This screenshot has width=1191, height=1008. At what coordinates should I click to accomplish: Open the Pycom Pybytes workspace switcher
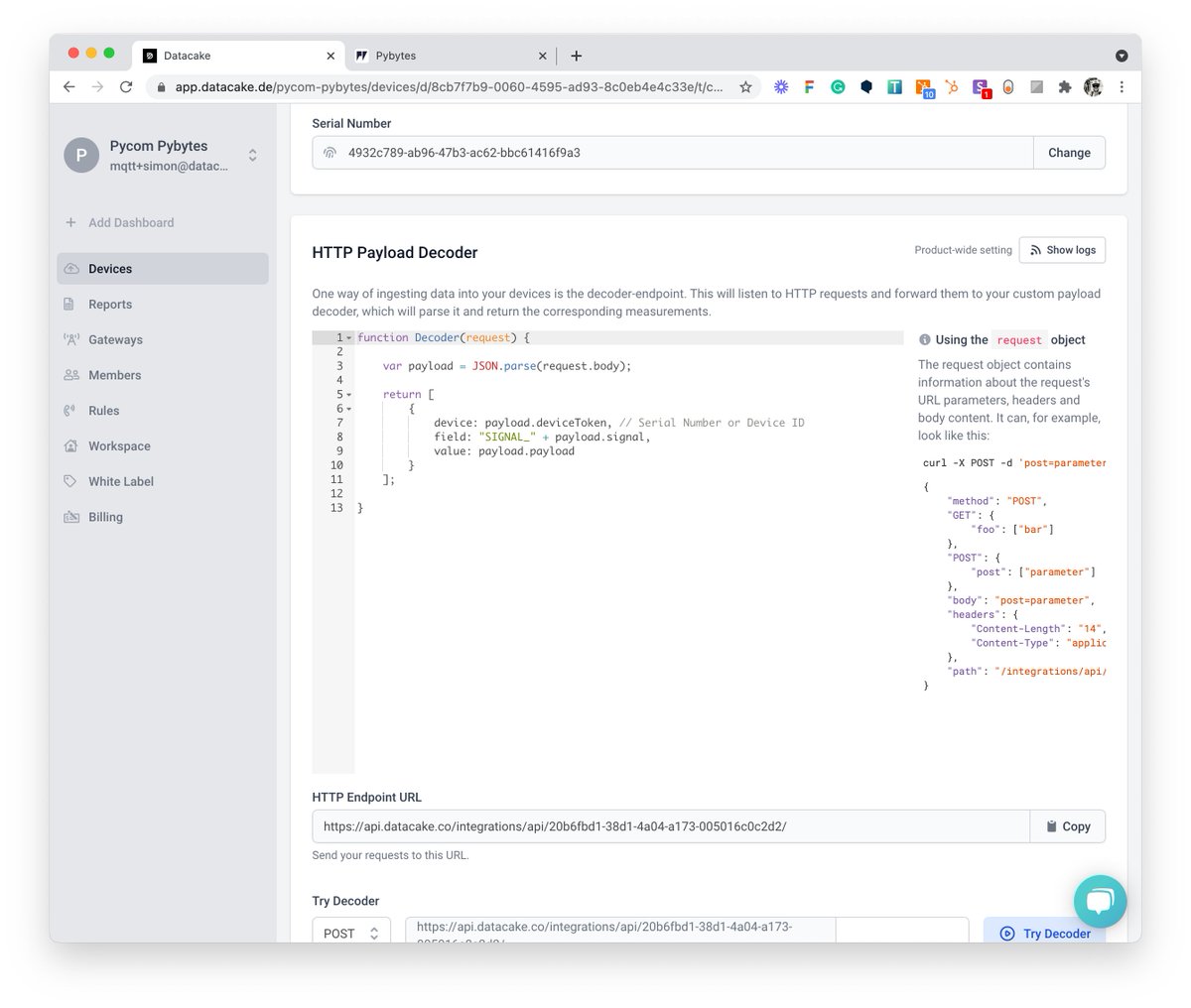[x=253, y=156]
